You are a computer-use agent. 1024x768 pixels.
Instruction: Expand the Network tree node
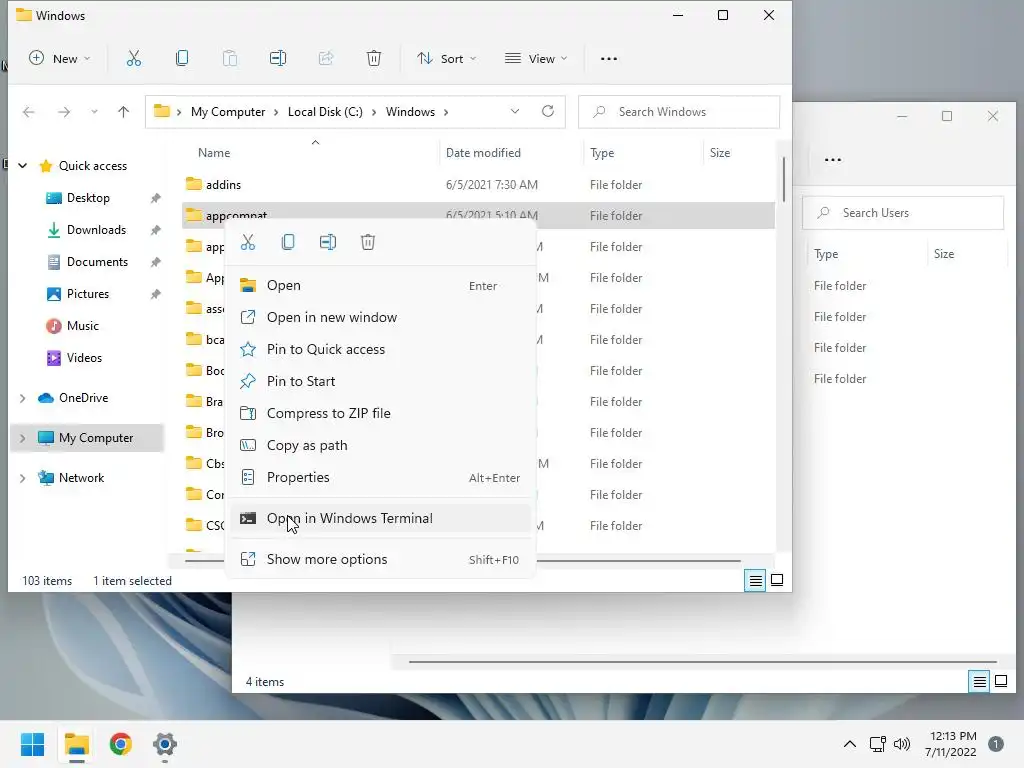click(23, 478)
